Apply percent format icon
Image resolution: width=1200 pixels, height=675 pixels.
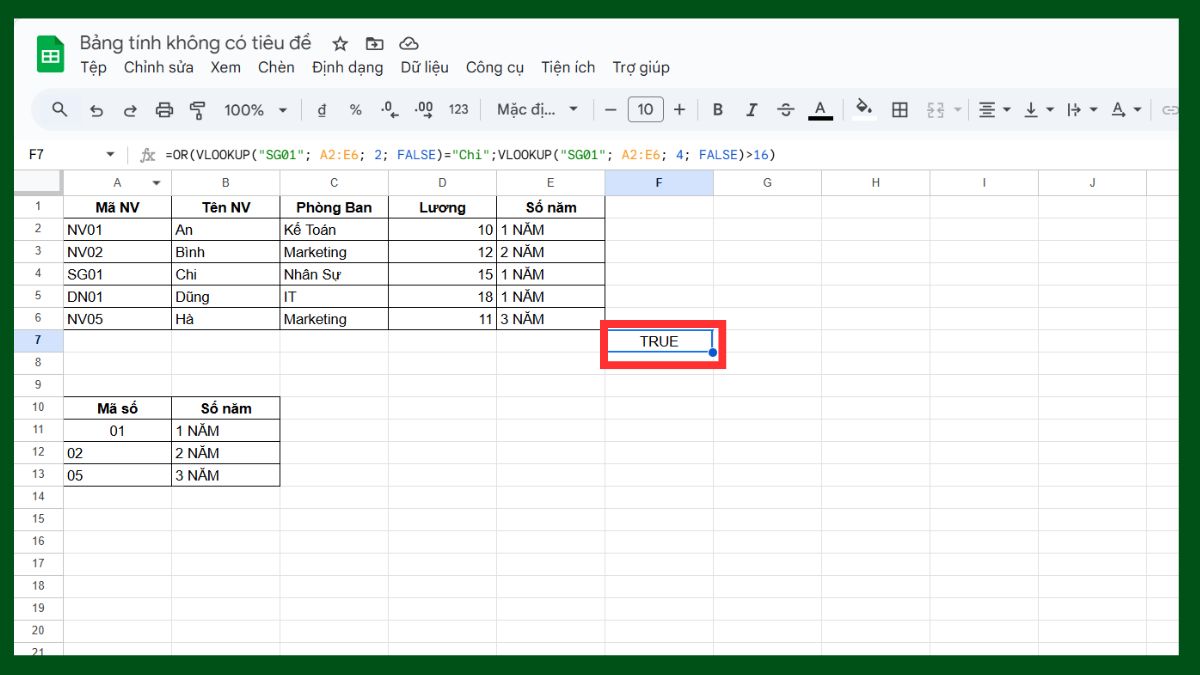(x=355, y=110)
